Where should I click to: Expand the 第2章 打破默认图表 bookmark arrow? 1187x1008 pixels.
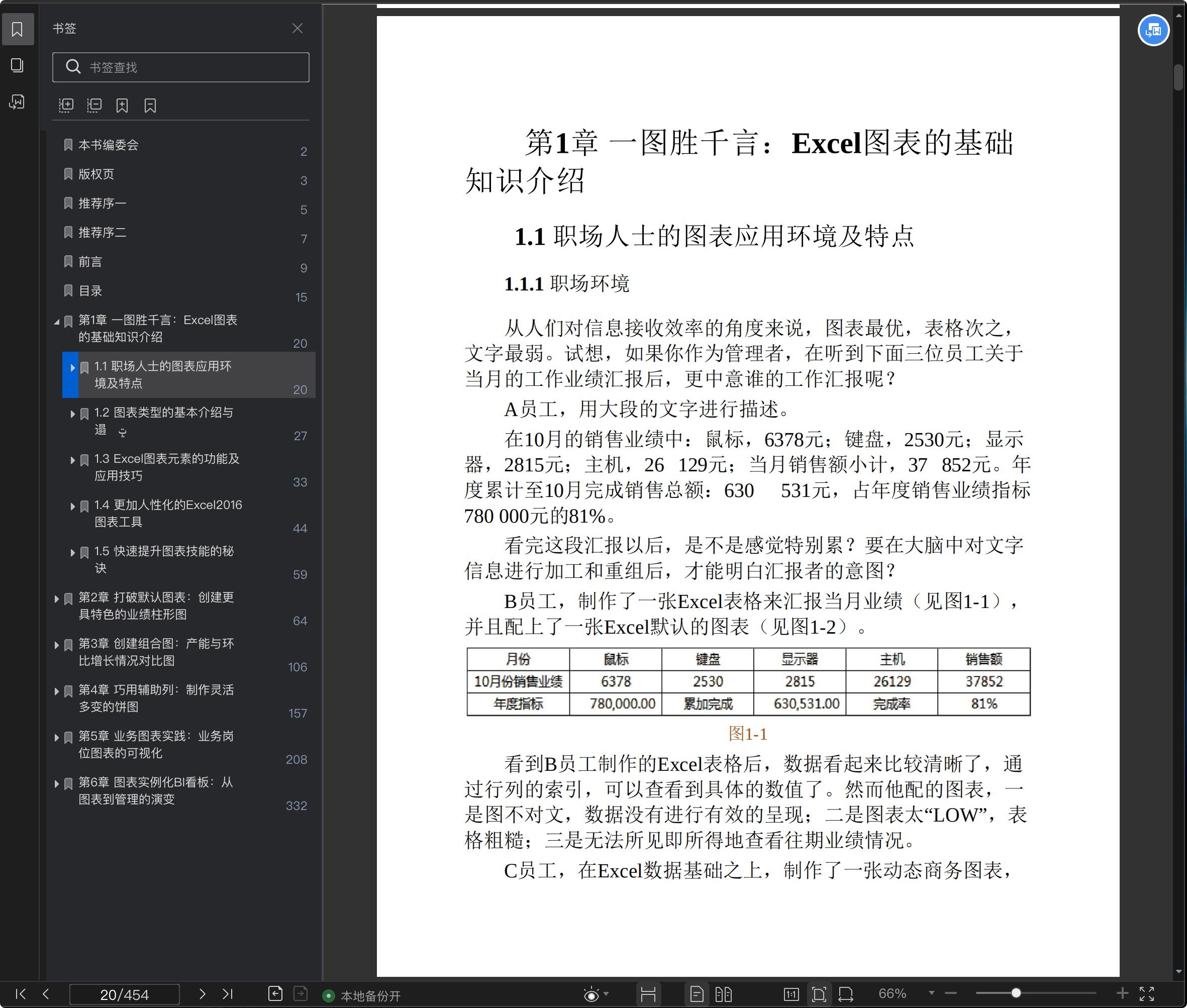point(57,599)
